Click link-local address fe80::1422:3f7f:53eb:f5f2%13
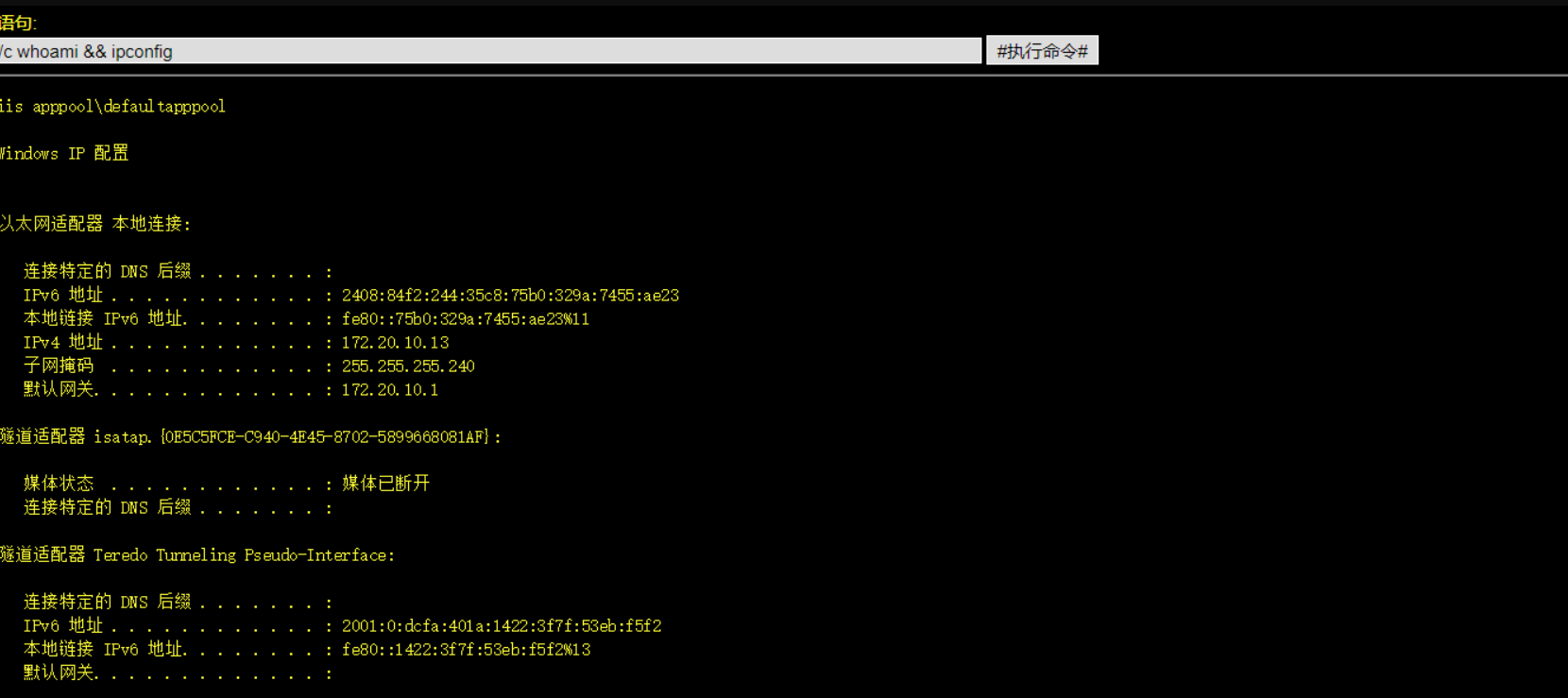 (466, 650)
